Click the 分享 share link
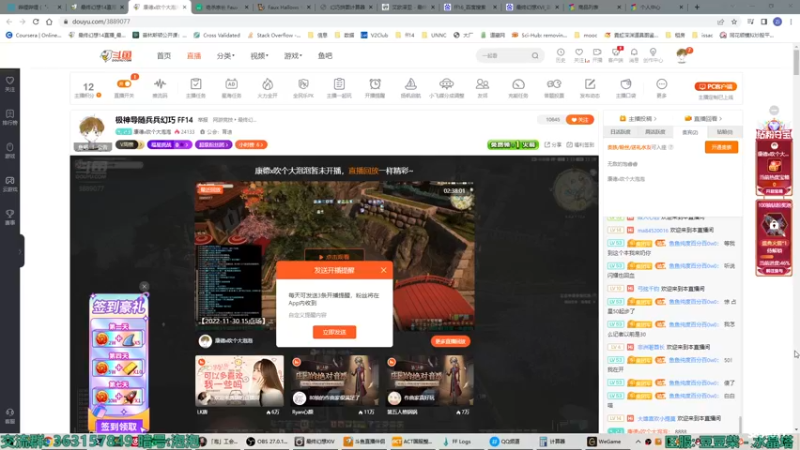 [x=553, y=145]
